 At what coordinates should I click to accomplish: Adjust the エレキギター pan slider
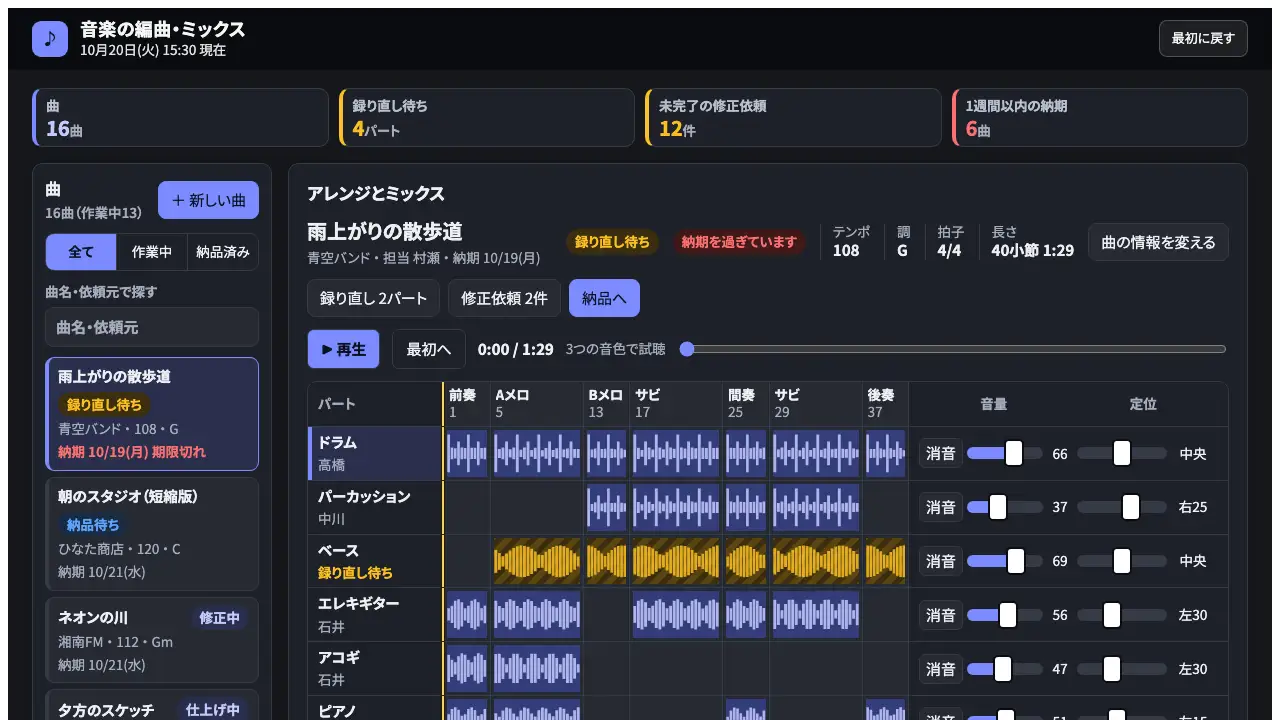pyautogui.click(x=1122, y=615)
